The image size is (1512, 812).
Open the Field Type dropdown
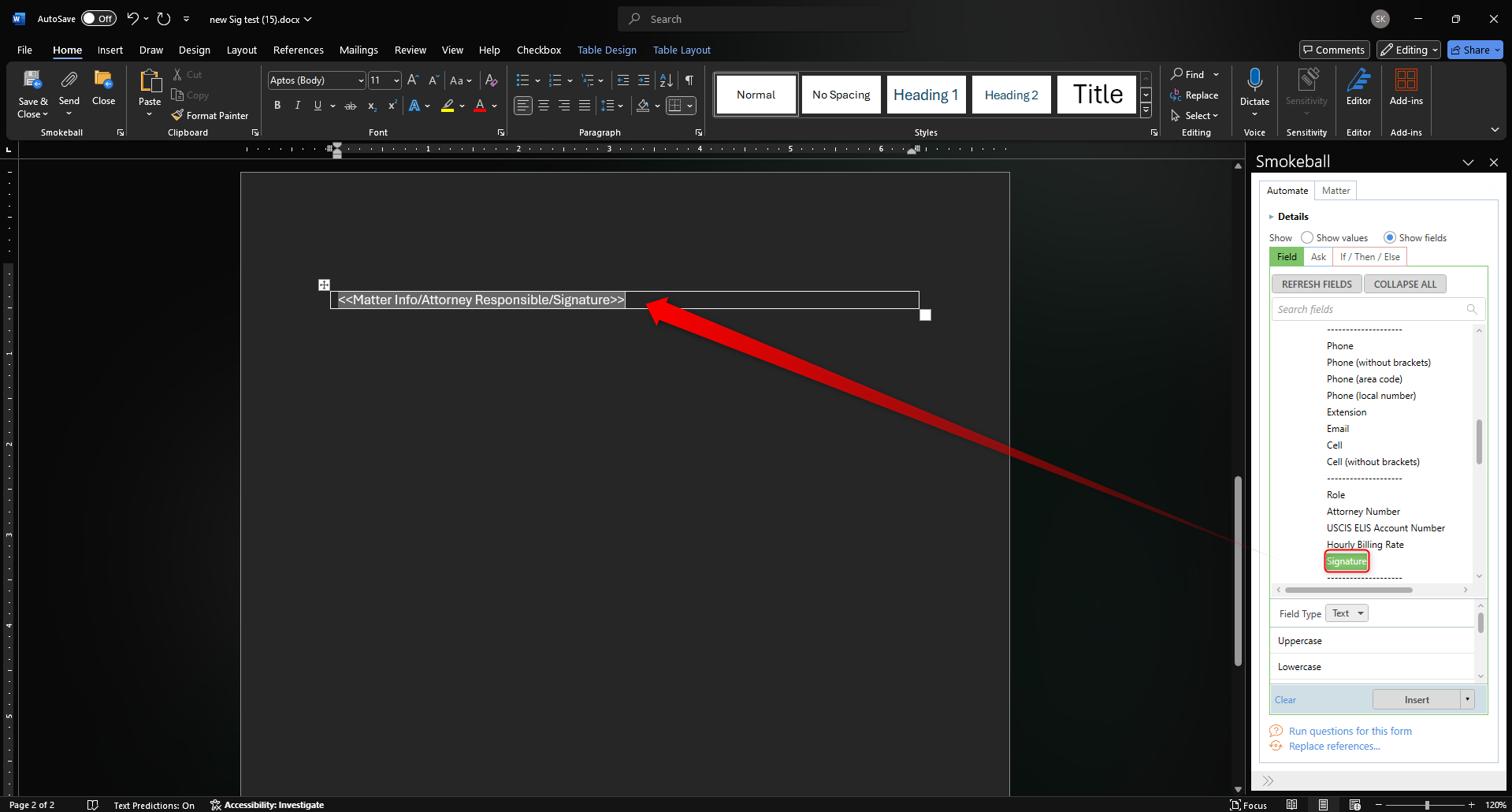1347,613
